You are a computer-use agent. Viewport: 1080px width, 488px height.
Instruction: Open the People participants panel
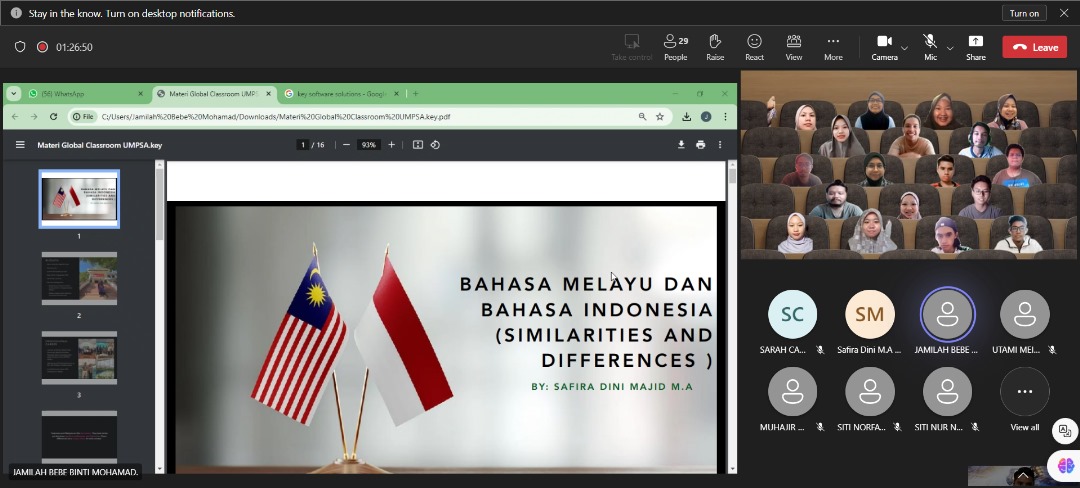coord(676,47)
